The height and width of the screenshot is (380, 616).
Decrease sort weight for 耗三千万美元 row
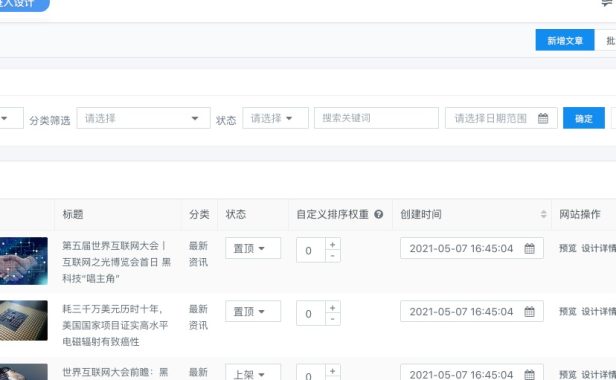(x=333, y=319)
